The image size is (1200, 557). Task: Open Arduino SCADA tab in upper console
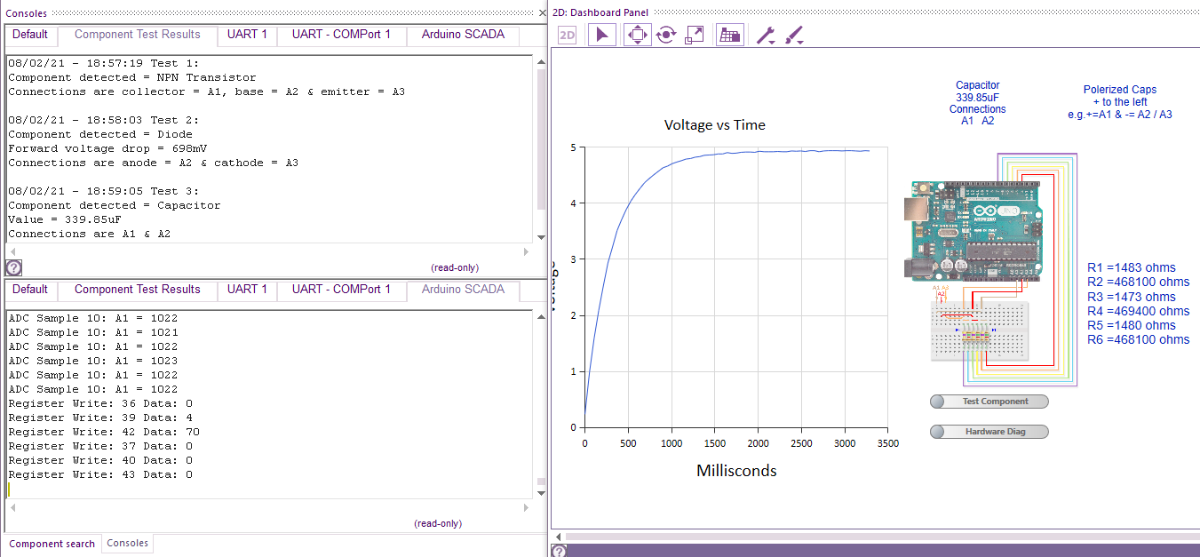tap(463, 34)
